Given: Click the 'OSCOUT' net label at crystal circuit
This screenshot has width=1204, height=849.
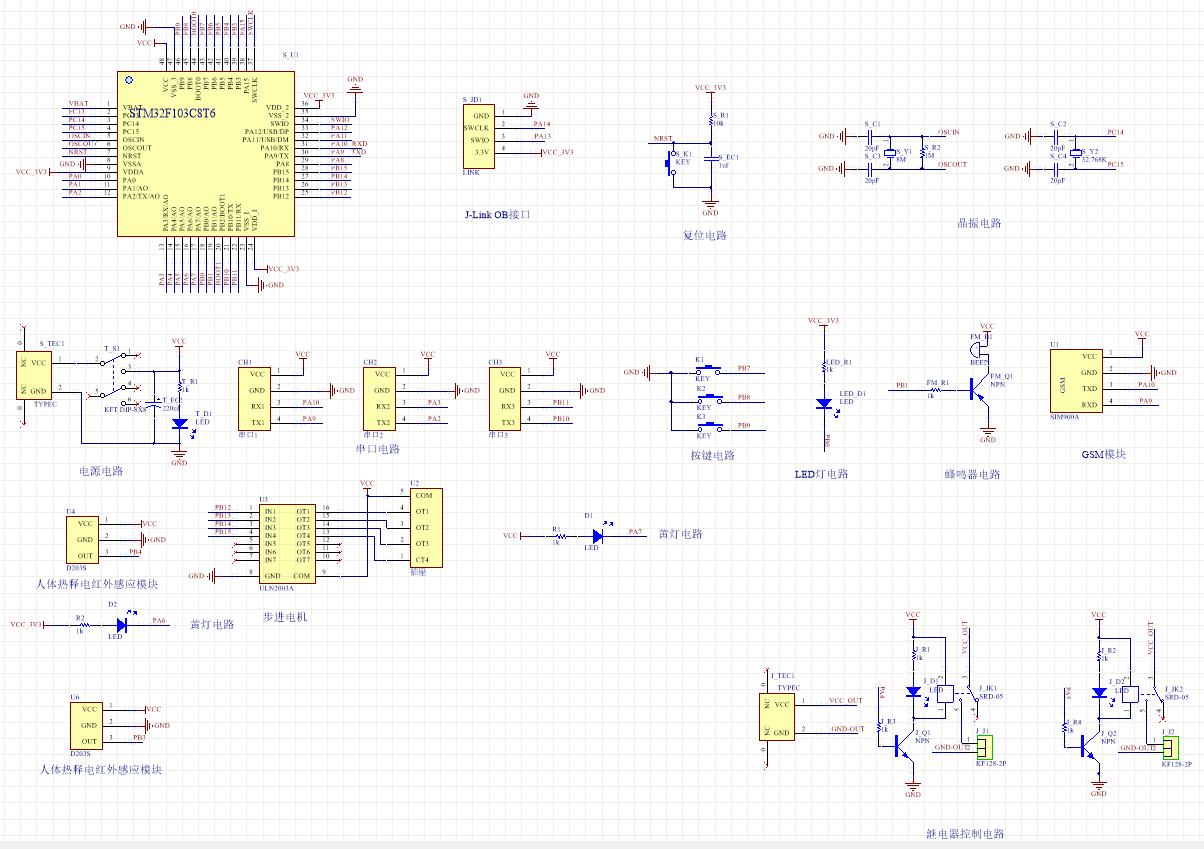Looking at the screenshot, I should pos(953,164).
